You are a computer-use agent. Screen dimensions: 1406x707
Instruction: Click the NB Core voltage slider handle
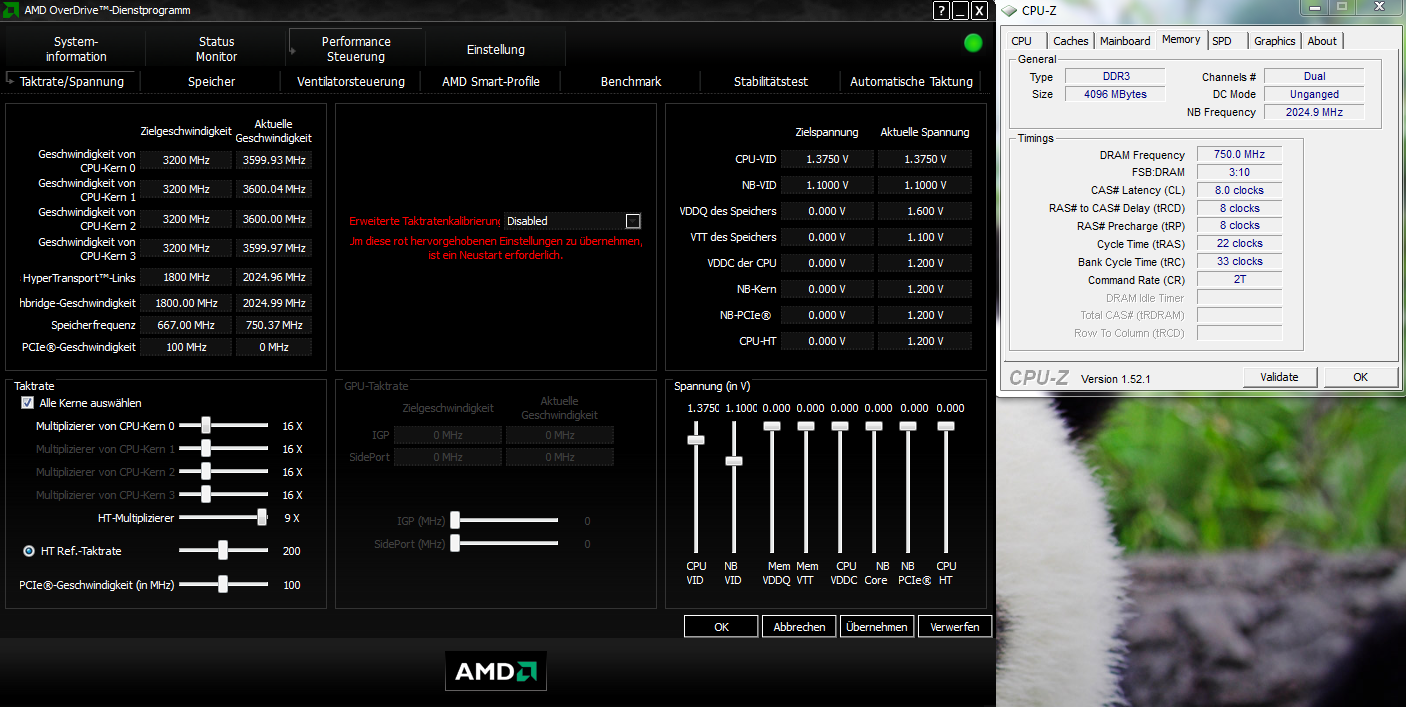coord(874,426)
